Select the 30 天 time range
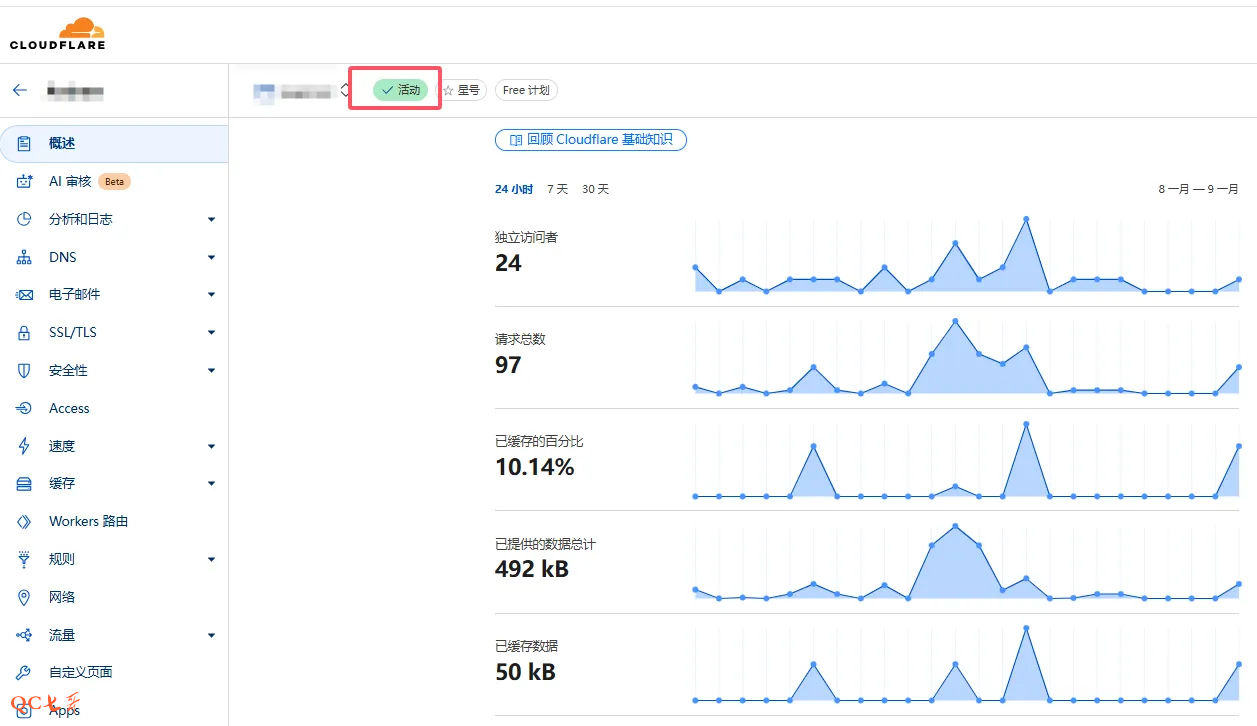Screen dimensions: 1257x726 [595, 189]
